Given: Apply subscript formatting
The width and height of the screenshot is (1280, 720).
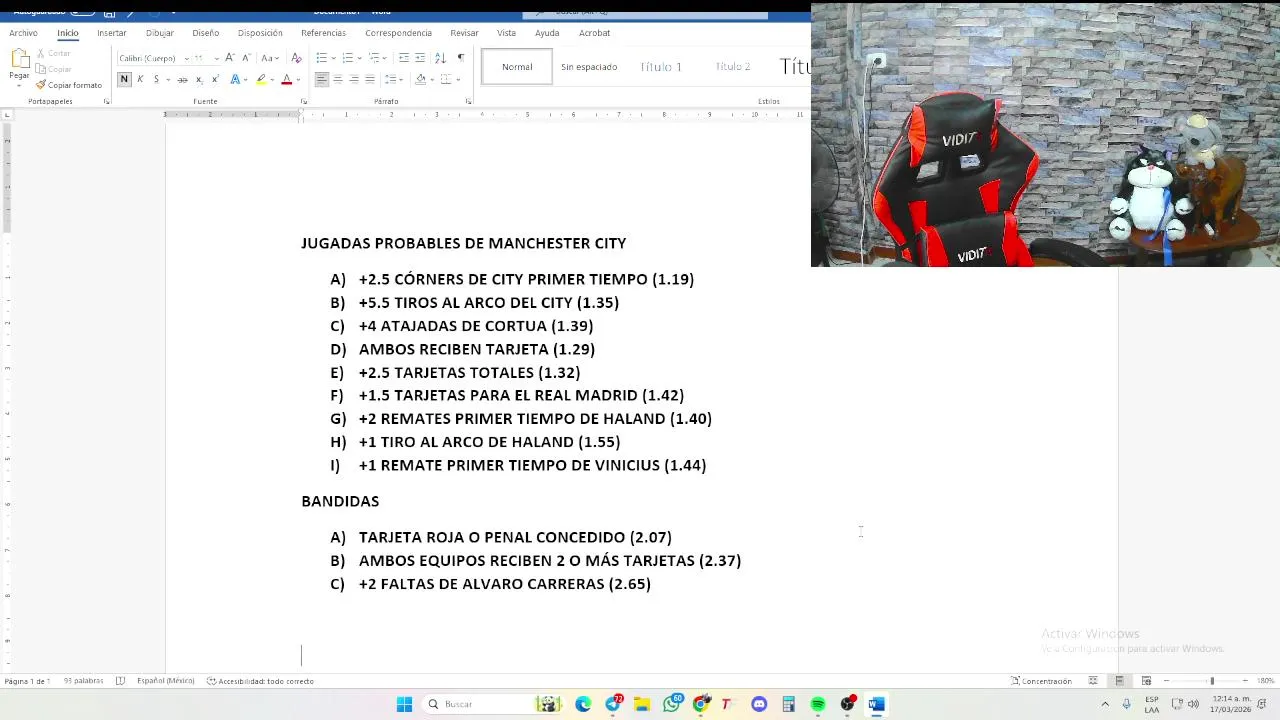Looking at the screenshot, I should 199,79.
